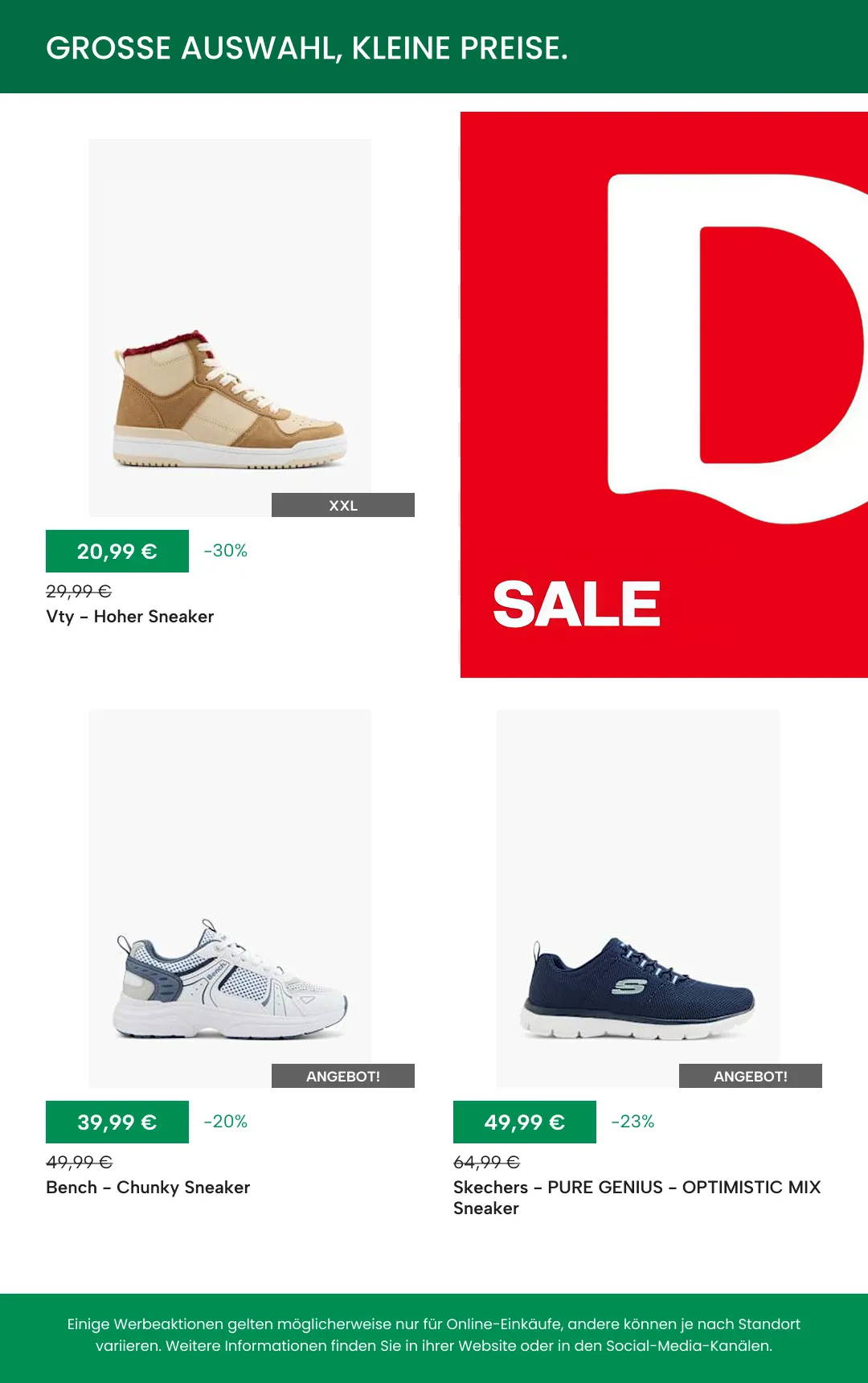The width and height of the screenshot is (868, 1383).
Task: Open the Bench chunky sneaker image
Action: pos(230,899)
